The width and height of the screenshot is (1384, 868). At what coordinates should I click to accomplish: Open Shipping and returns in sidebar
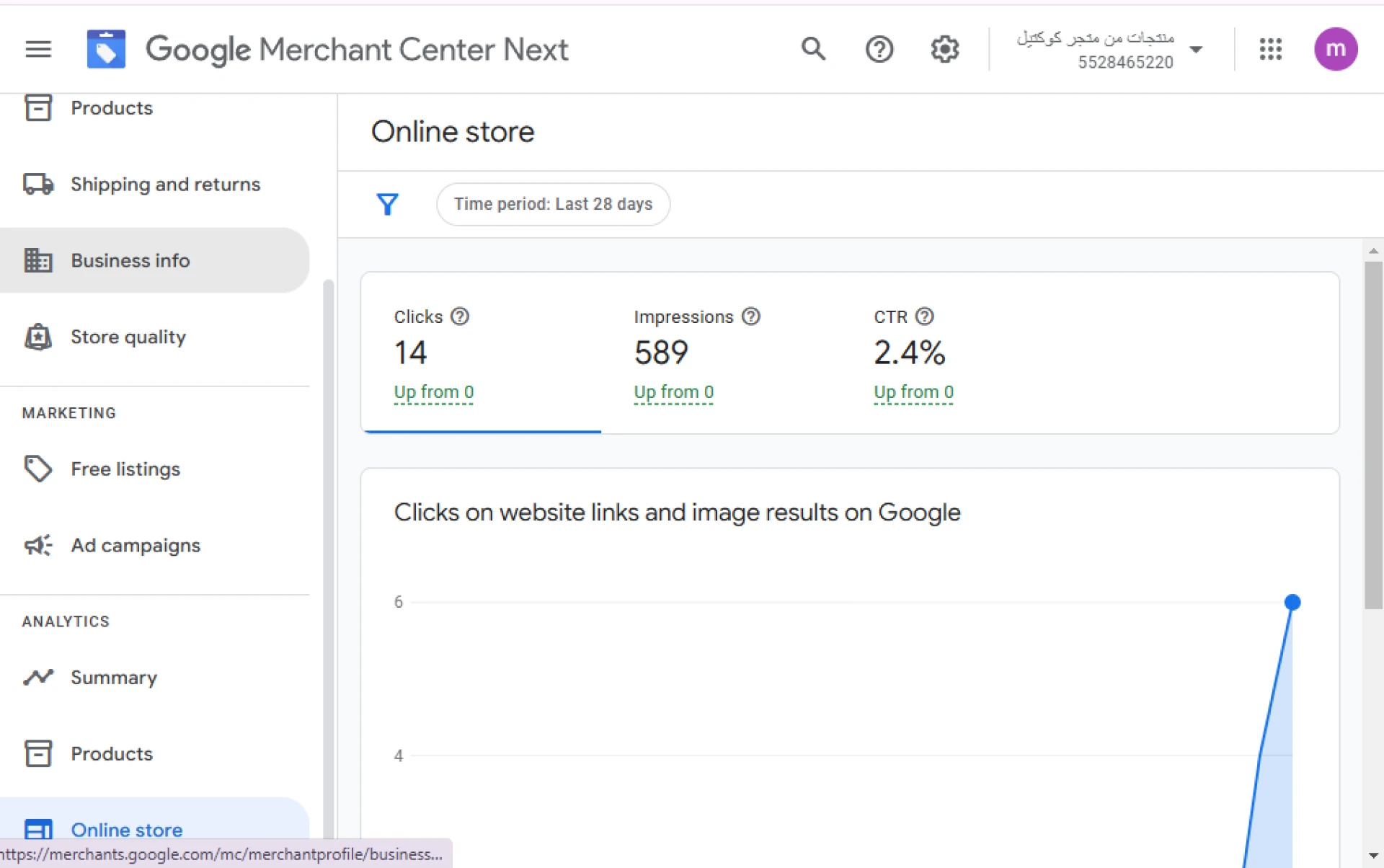pyautogui.click(x=165, y=185)
